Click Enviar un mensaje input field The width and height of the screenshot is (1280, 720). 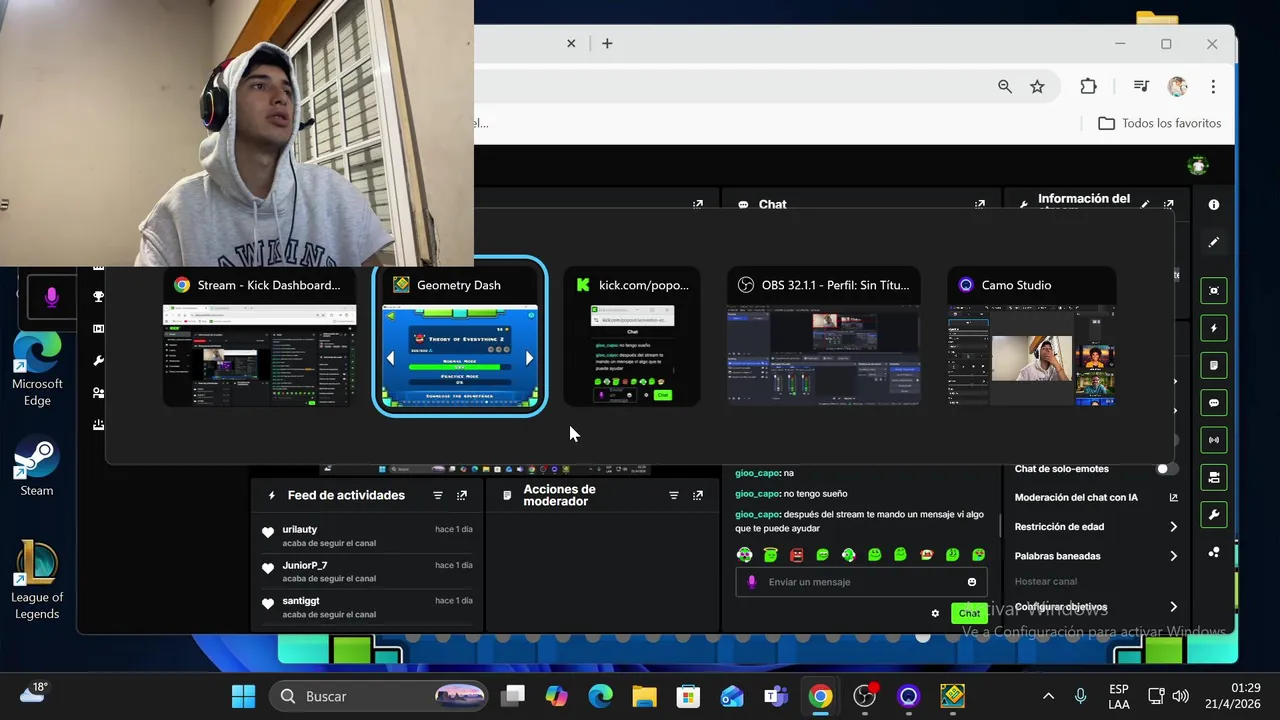[x=861, y=582]
